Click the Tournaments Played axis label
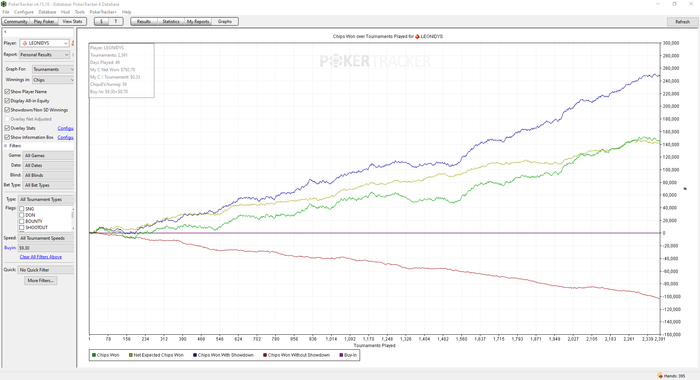The image size is (700, 380). tap(374, 346)
